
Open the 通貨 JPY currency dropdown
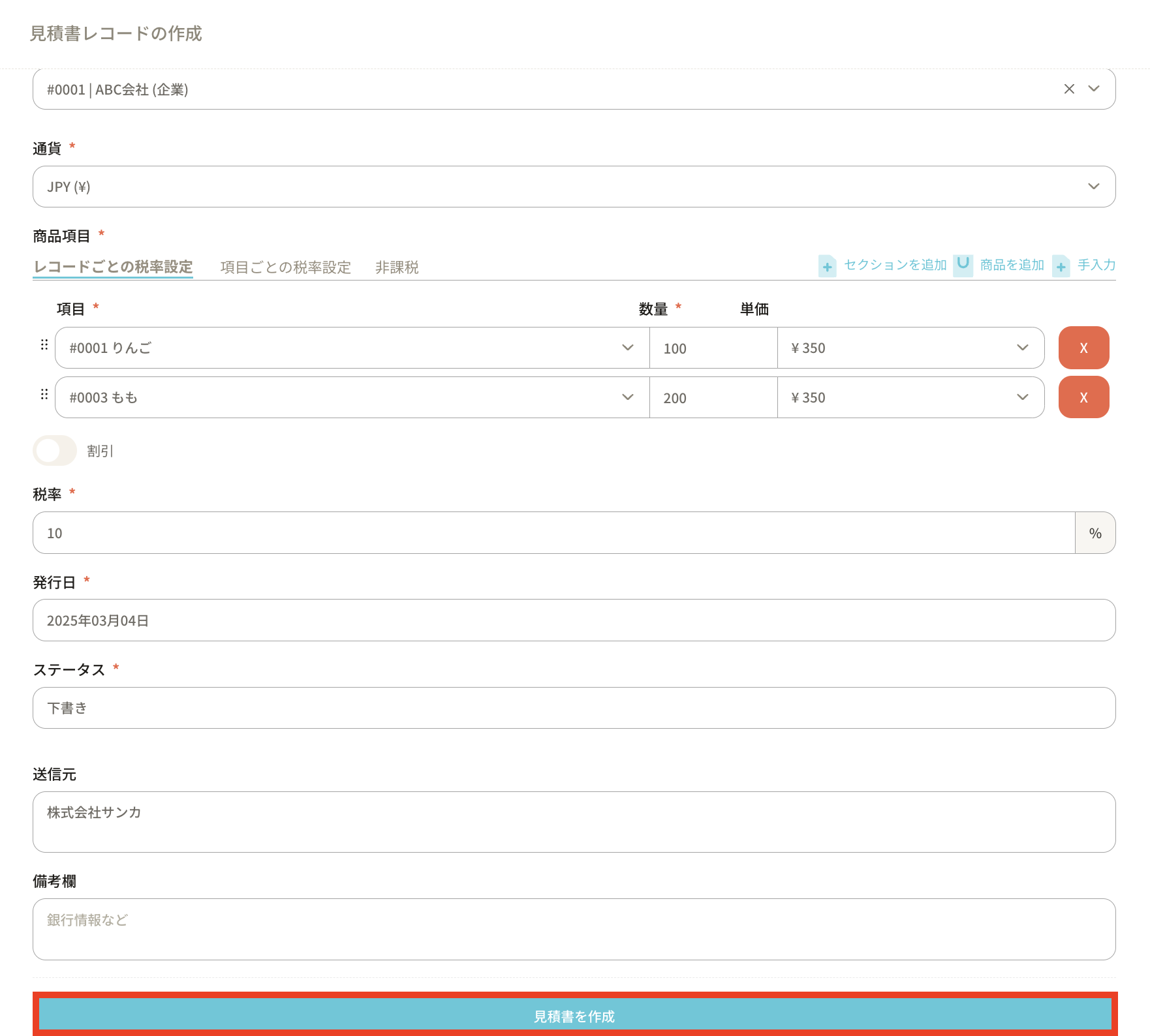1093,187
